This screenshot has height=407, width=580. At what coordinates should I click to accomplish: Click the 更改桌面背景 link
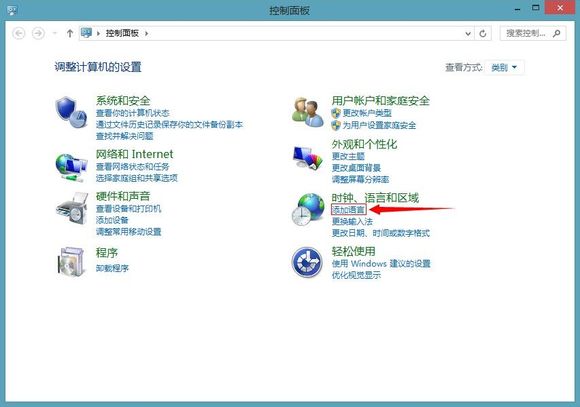point(356,168)
